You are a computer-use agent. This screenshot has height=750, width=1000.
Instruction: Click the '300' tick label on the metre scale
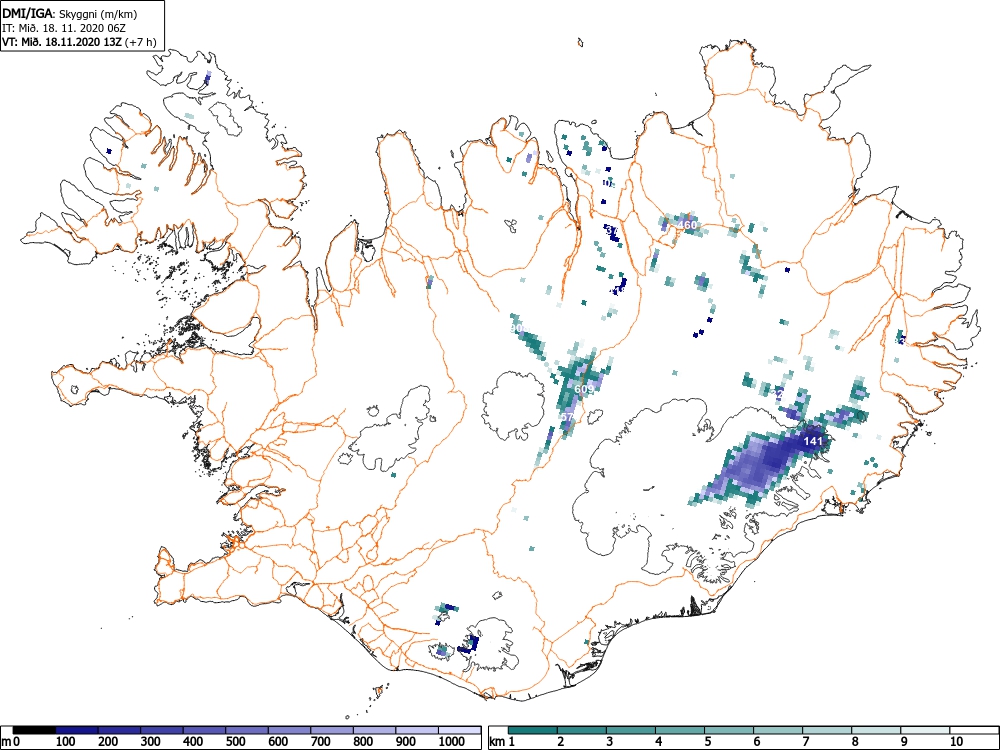click(151, 742)
